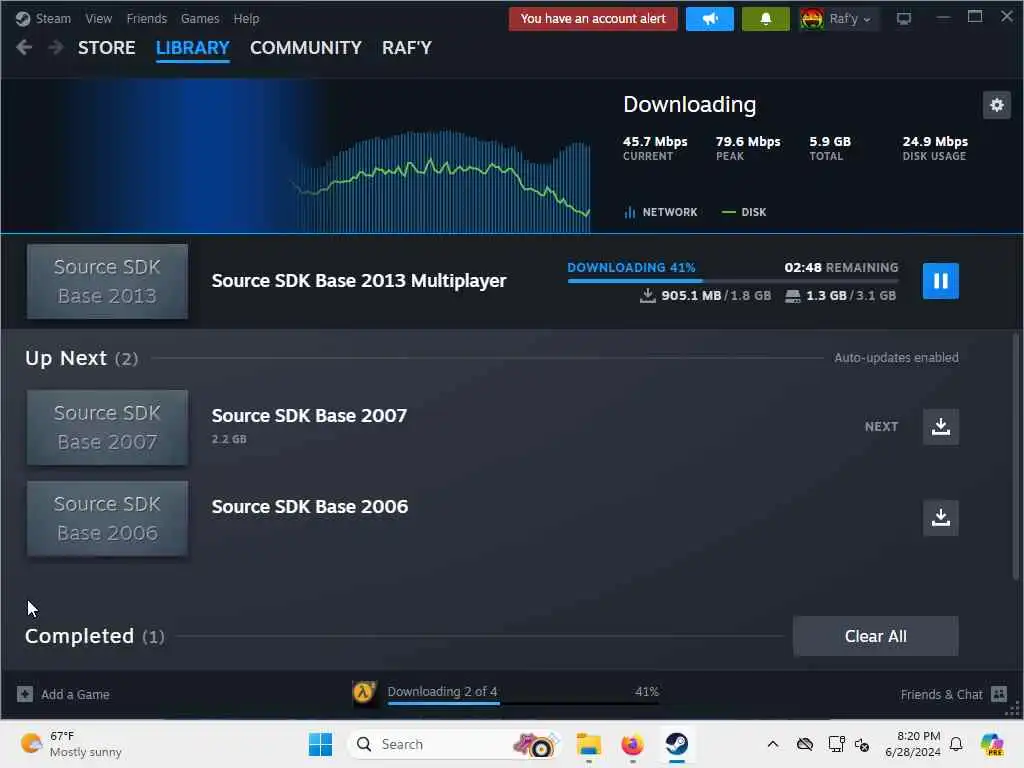
Task: Click the Friends & Chat grid icon
Action: pyautogui.click(x=999, y=694)
